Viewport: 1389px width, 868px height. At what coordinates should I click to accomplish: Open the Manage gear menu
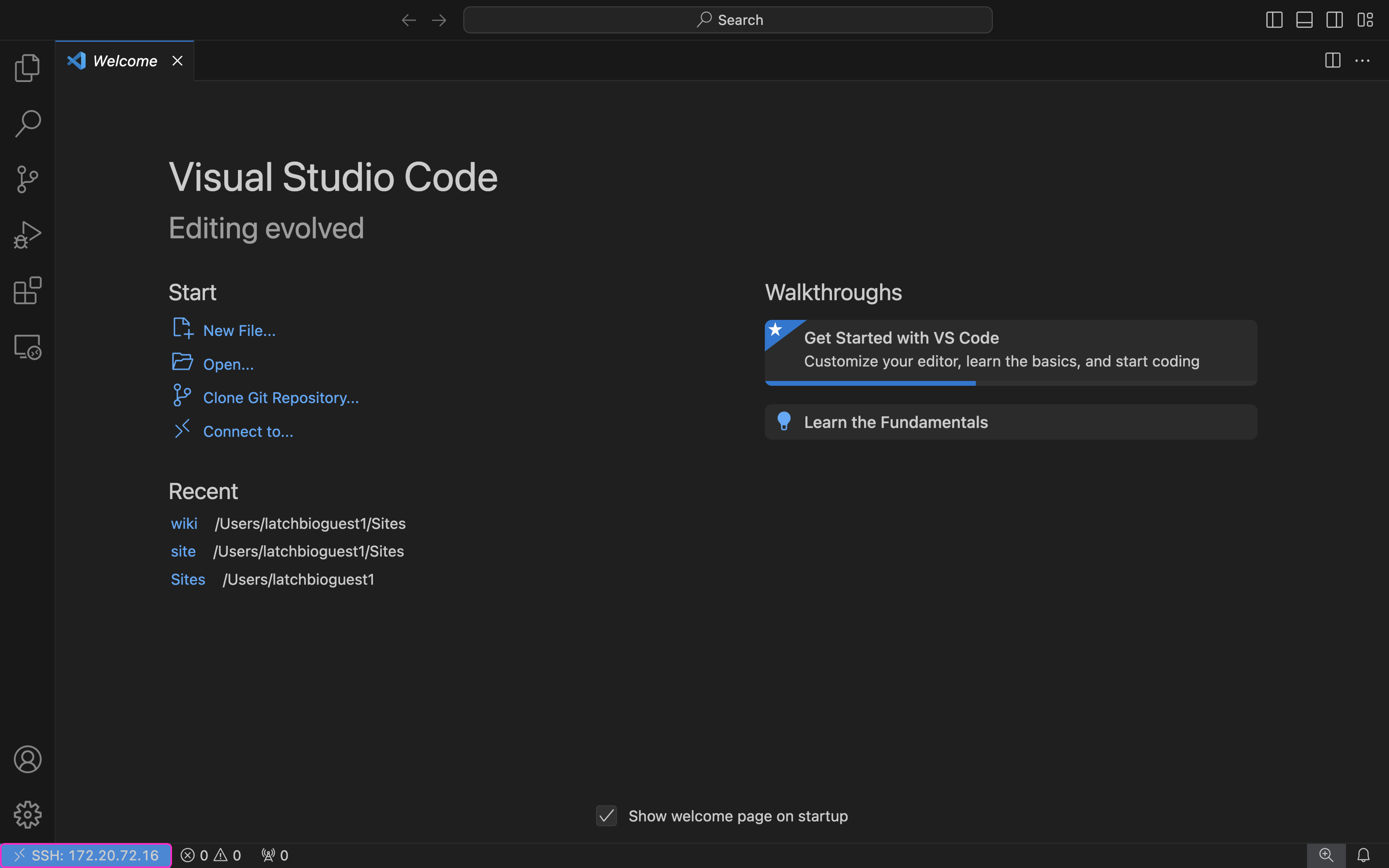(x=28, y=815)
